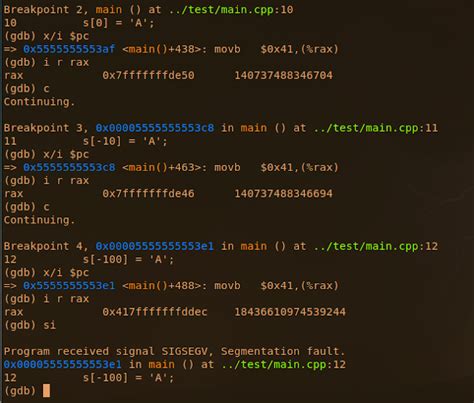Screen dimensions: 474x403
Task: Click the first s[-100] = 'A'; line
Action: (128, 259)
